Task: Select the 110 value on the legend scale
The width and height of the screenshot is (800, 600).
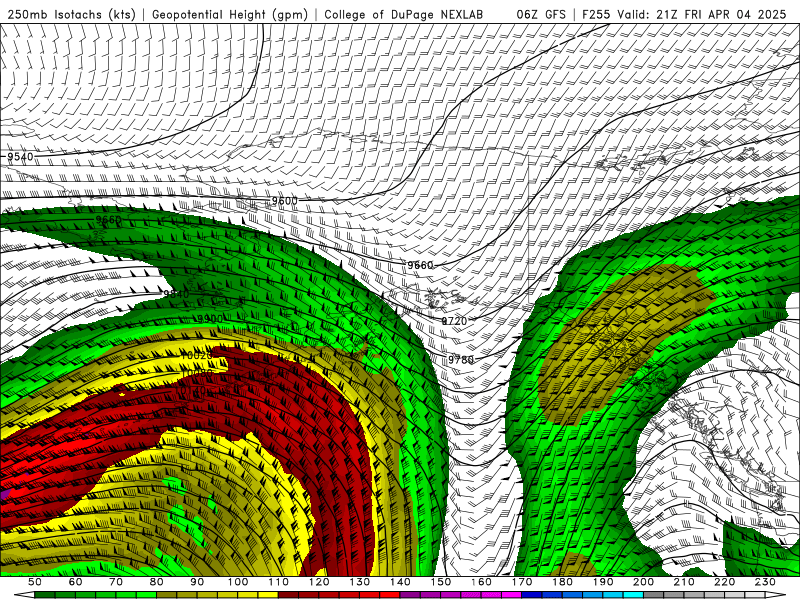Action: tap(279, 582)
